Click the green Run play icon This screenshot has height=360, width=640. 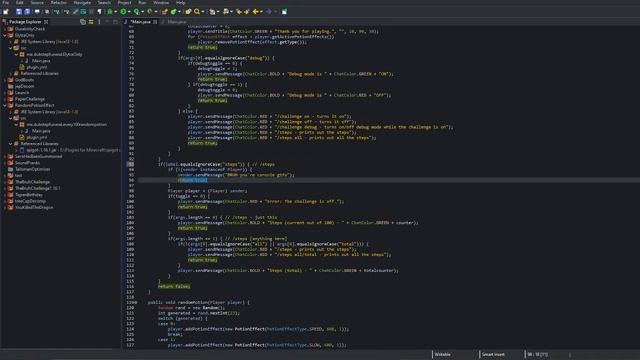[123, 12]
